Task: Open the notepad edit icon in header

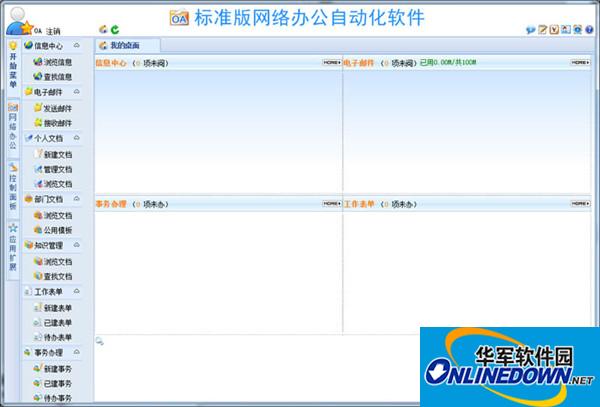Action: (542, 29)
